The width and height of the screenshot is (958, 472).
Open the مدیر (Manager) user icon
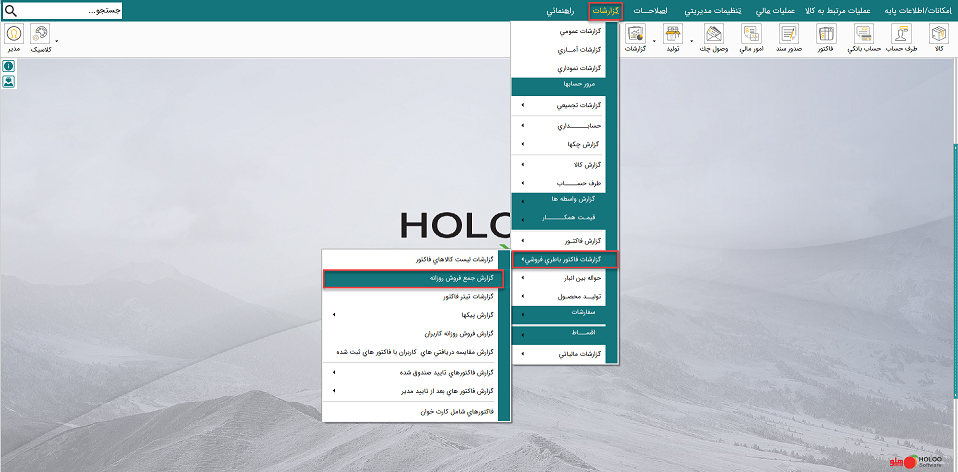[x=14, y=37]
